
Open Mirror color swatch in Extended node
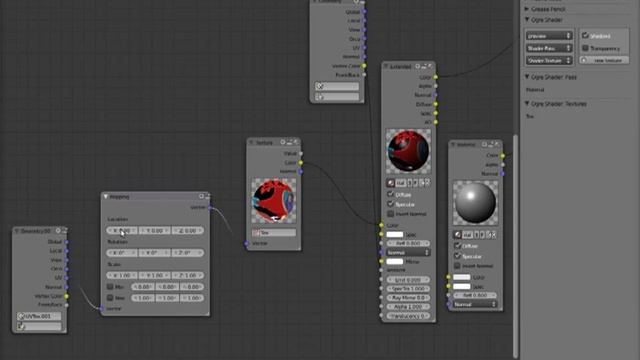pos(395,261)
